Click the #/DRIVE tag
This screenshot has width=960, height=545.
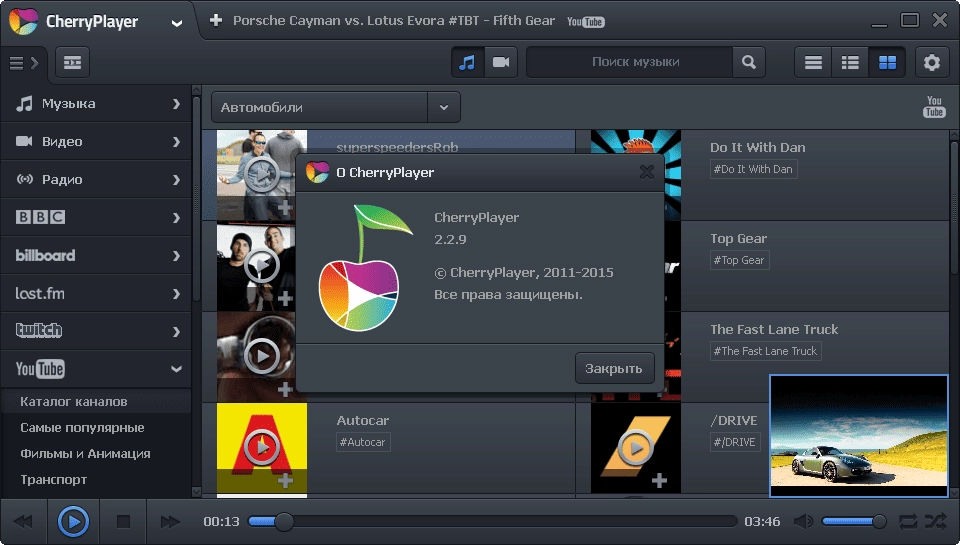pos(735,442)
